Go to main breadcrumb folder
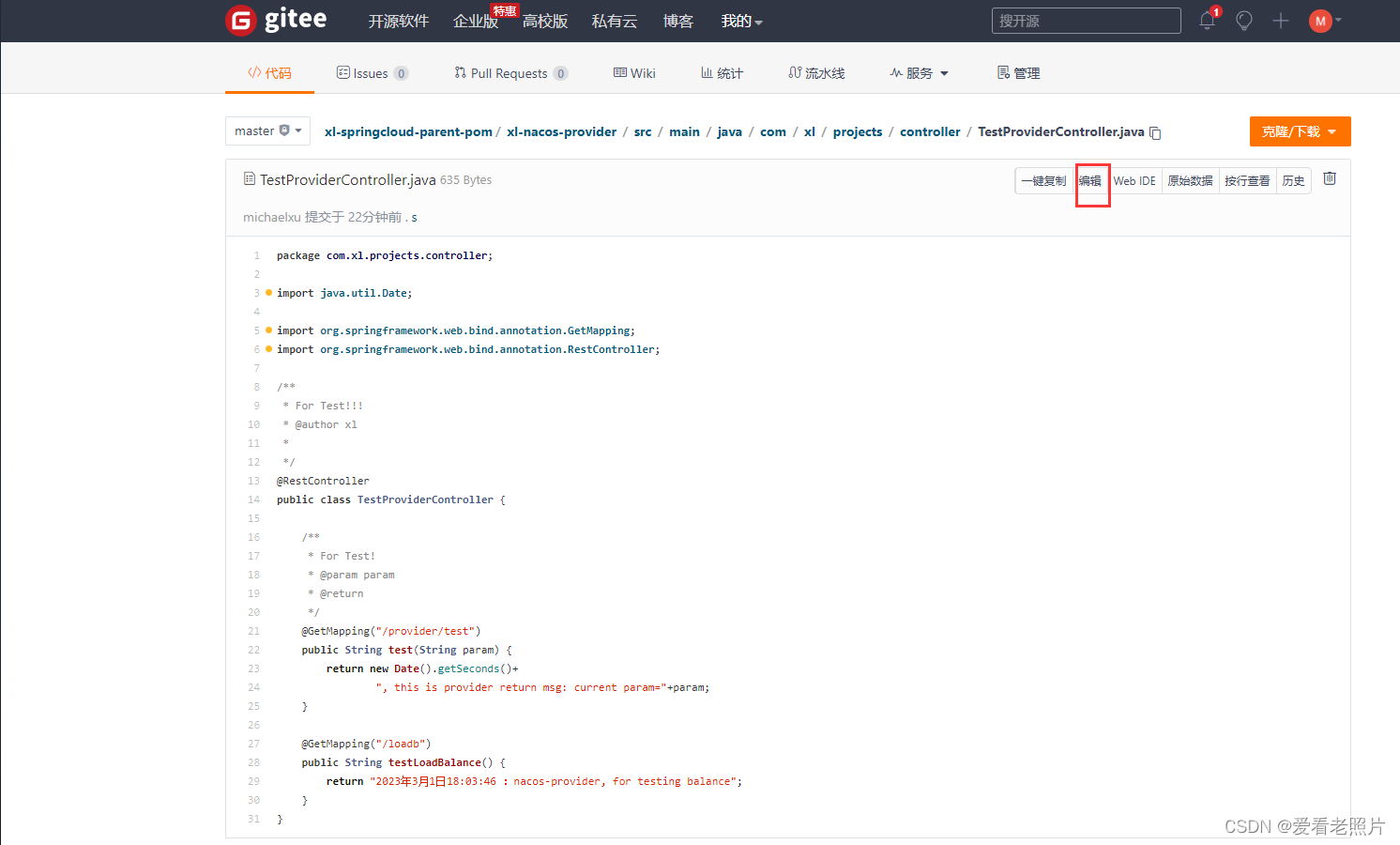This screenshot has height=845, width=1400. (684, 131)
